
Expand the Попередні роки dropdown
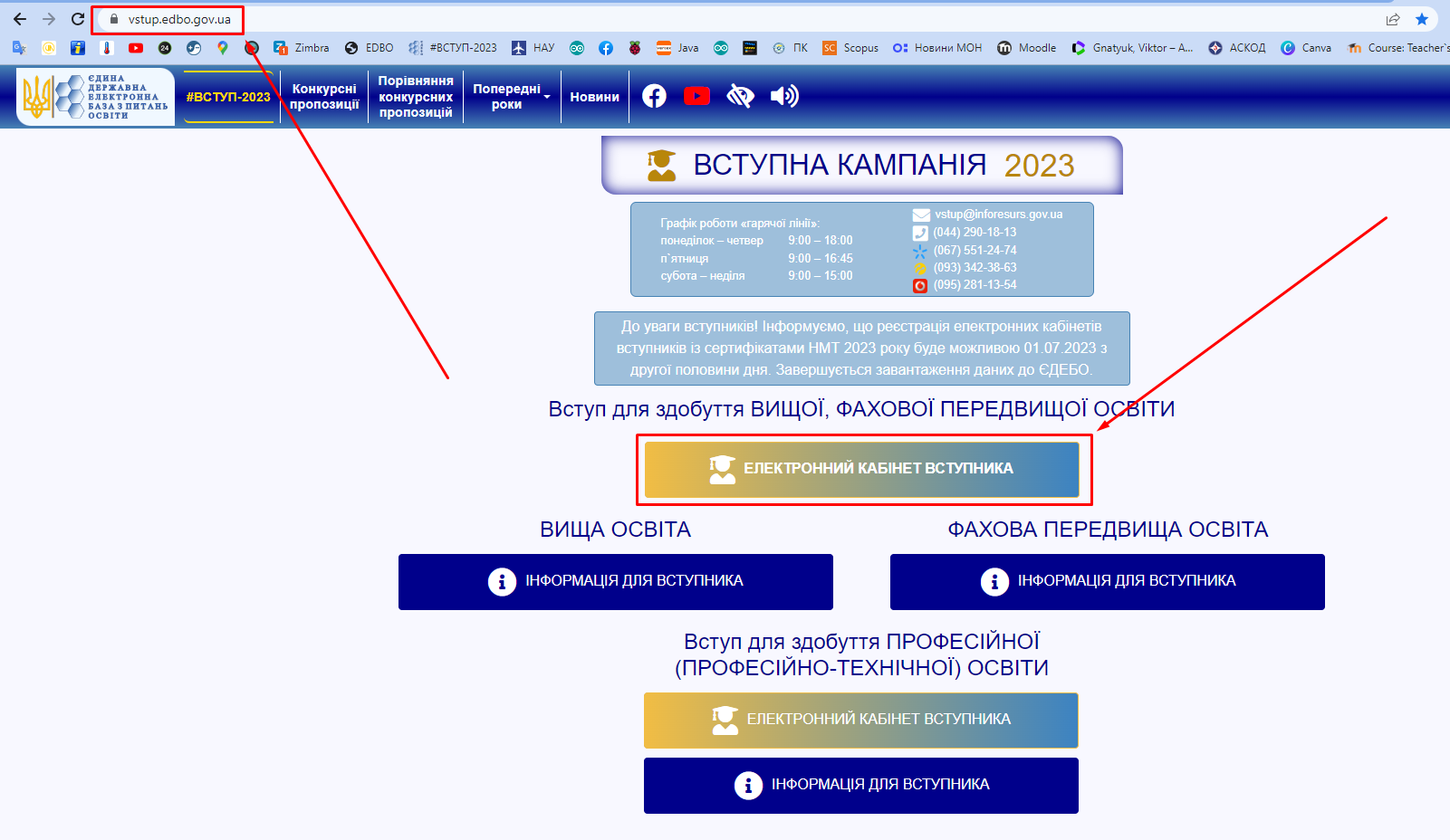pyautogui.click(x=511, y=97)
